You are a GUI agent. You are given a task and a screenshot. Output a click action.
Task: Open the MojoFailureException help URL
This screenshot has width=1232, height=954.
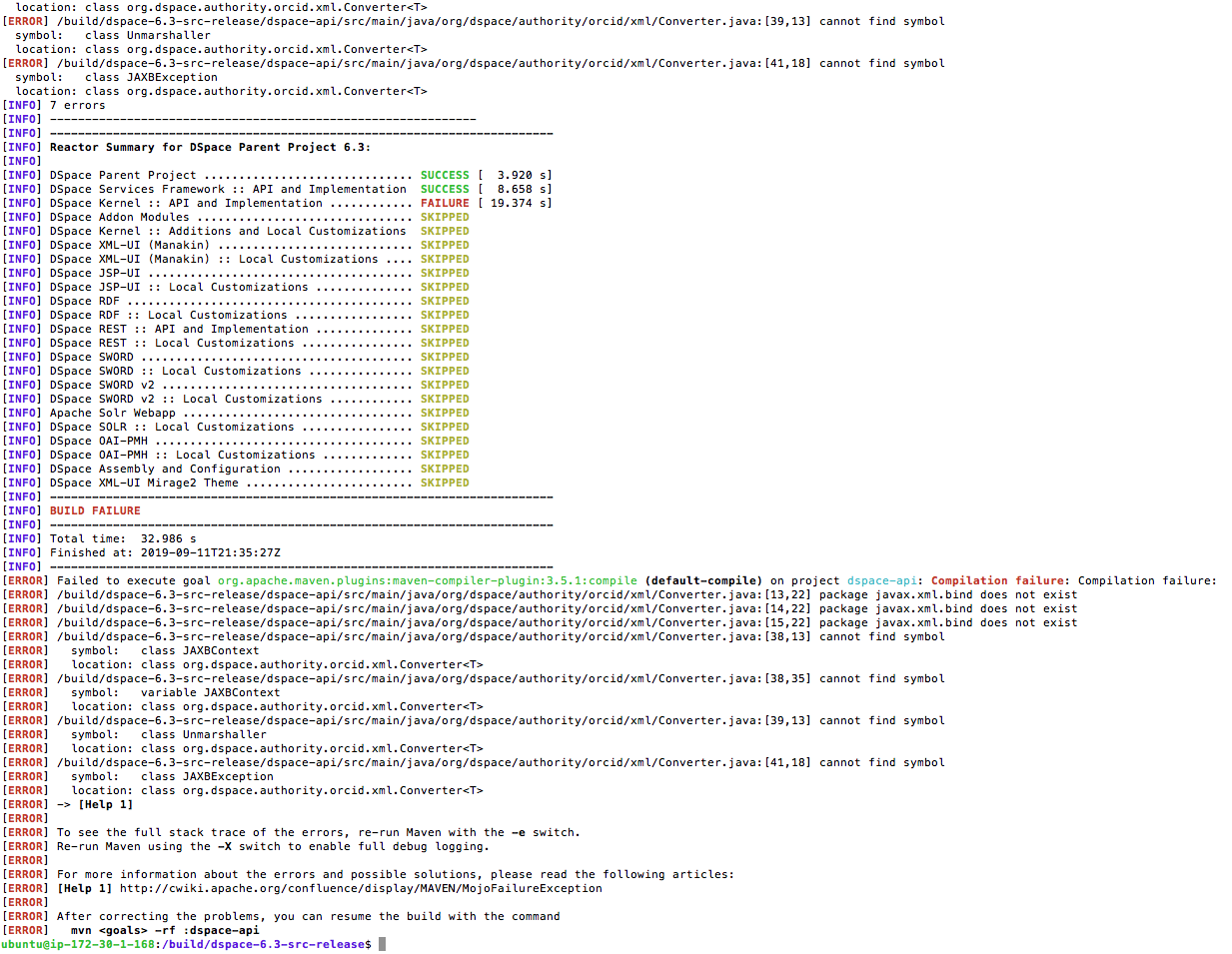[x=362, y=888]
